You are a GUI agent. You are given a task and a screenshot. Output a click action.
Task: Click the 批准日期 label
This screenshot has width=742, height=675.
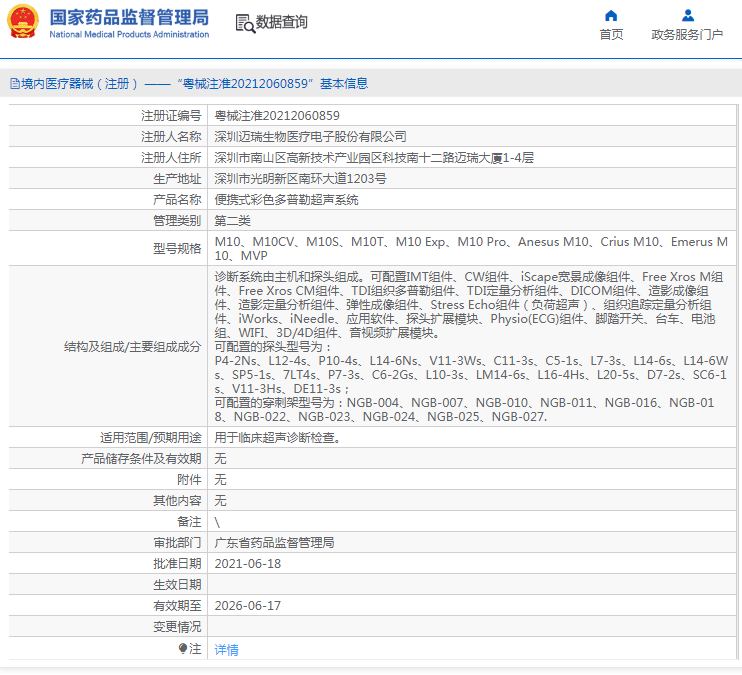coord(177,564)
